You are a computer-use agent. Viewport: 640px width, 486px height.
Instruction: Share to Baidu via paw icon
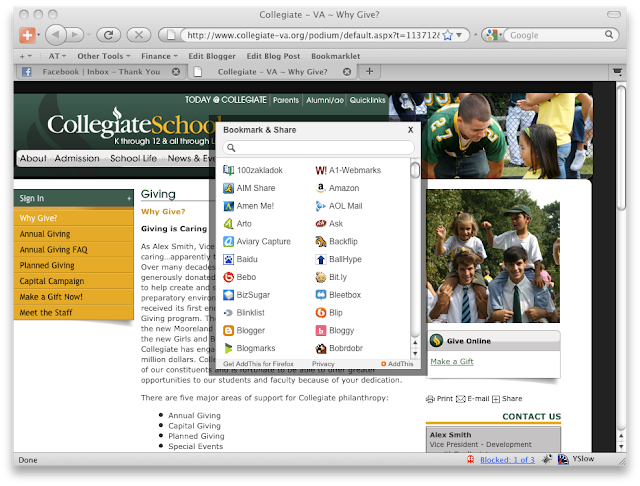click(x=228, y=259)
